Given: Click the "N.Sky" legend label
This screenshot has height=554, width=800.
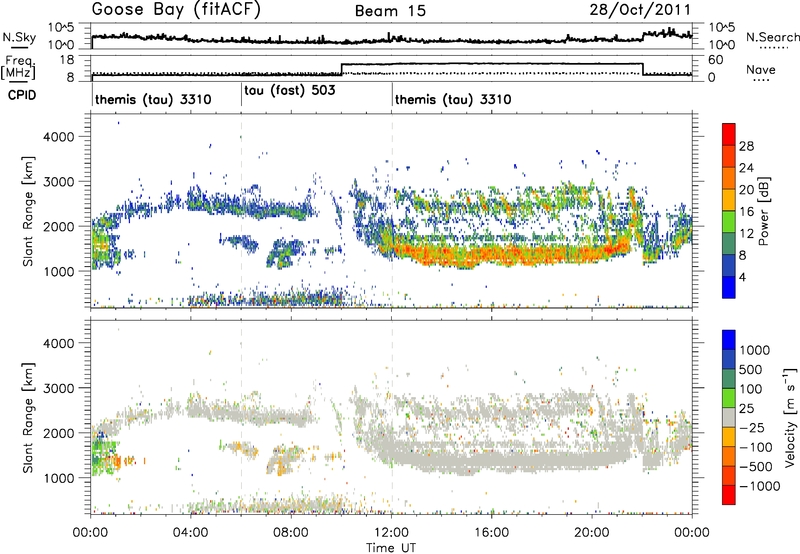Looking at the screenshot, I should [19, 37].
